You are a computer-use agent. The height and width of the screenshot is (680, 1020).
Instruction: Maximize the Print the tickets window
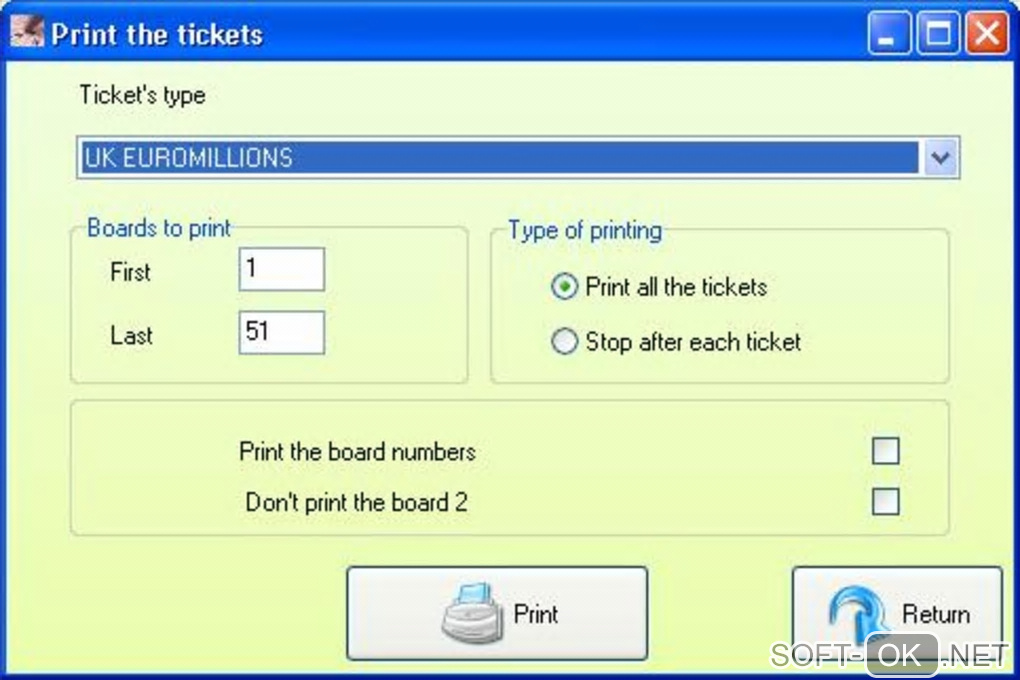(x=939, y=35)
